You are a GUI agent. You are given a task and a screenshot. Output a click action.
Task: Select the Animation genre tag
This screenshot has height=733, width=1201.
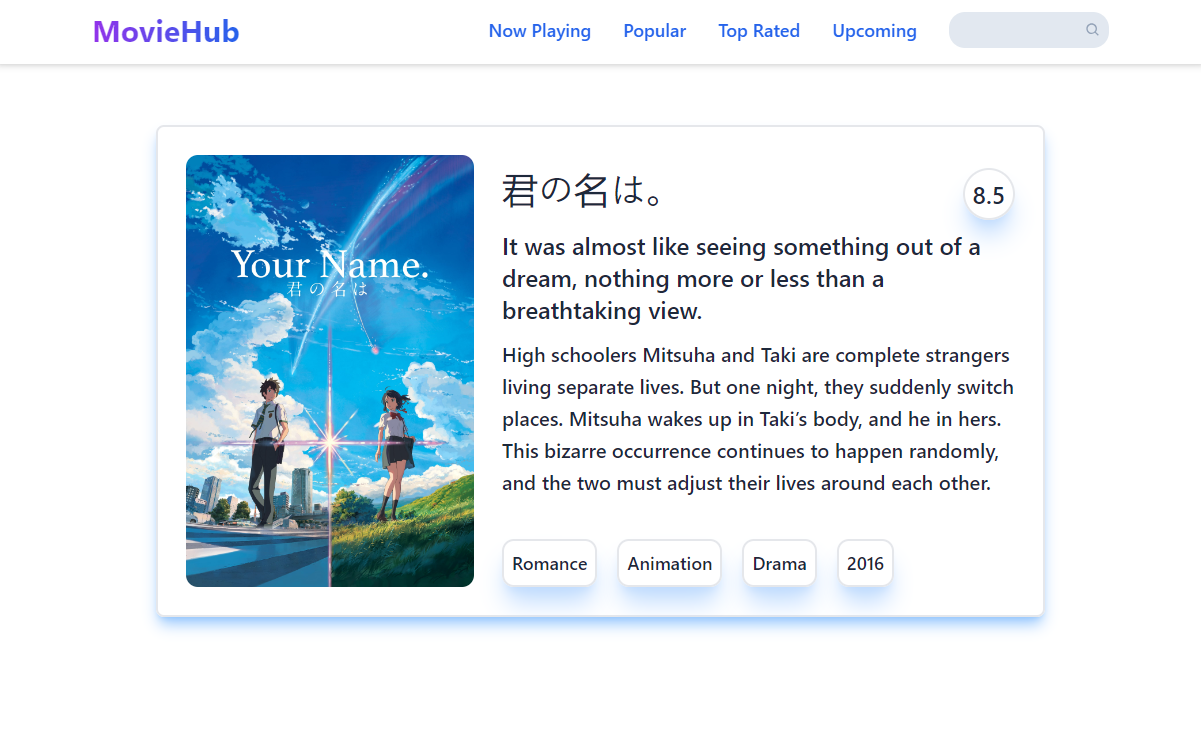coord(670,563)
